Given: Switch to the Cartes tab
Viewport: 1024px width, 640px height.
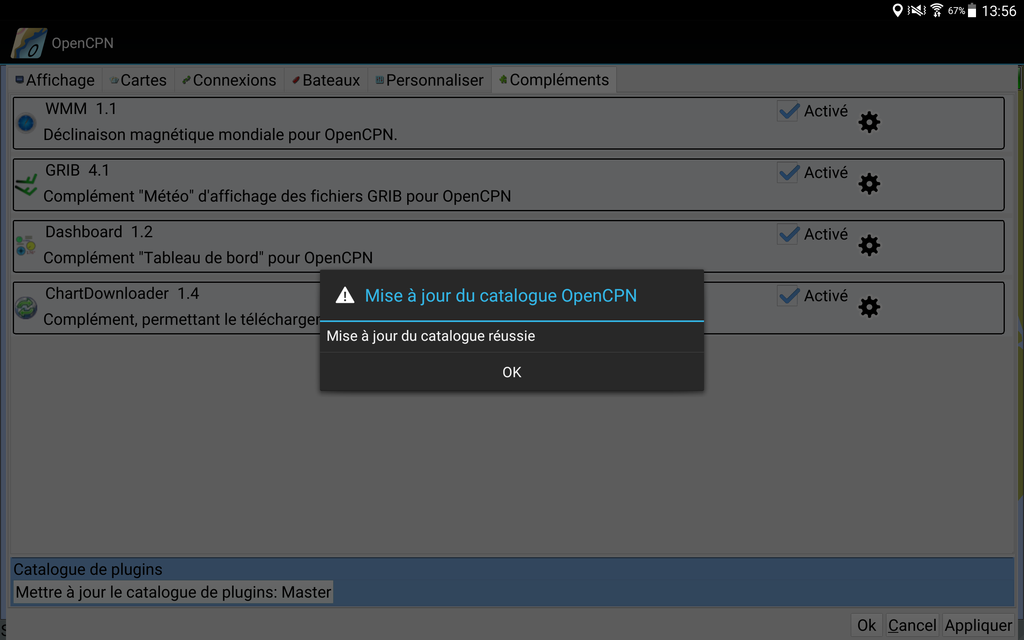Looking at the screenshot, I should point(138,80).
